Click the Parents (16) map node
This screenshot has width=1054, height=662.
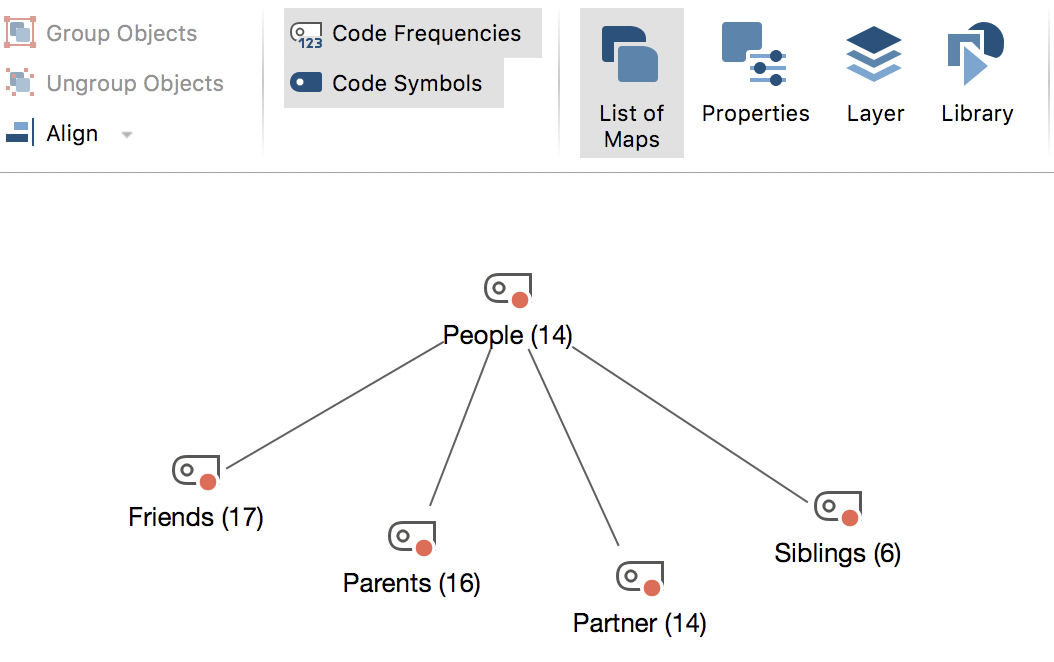(x=413, y=582)
